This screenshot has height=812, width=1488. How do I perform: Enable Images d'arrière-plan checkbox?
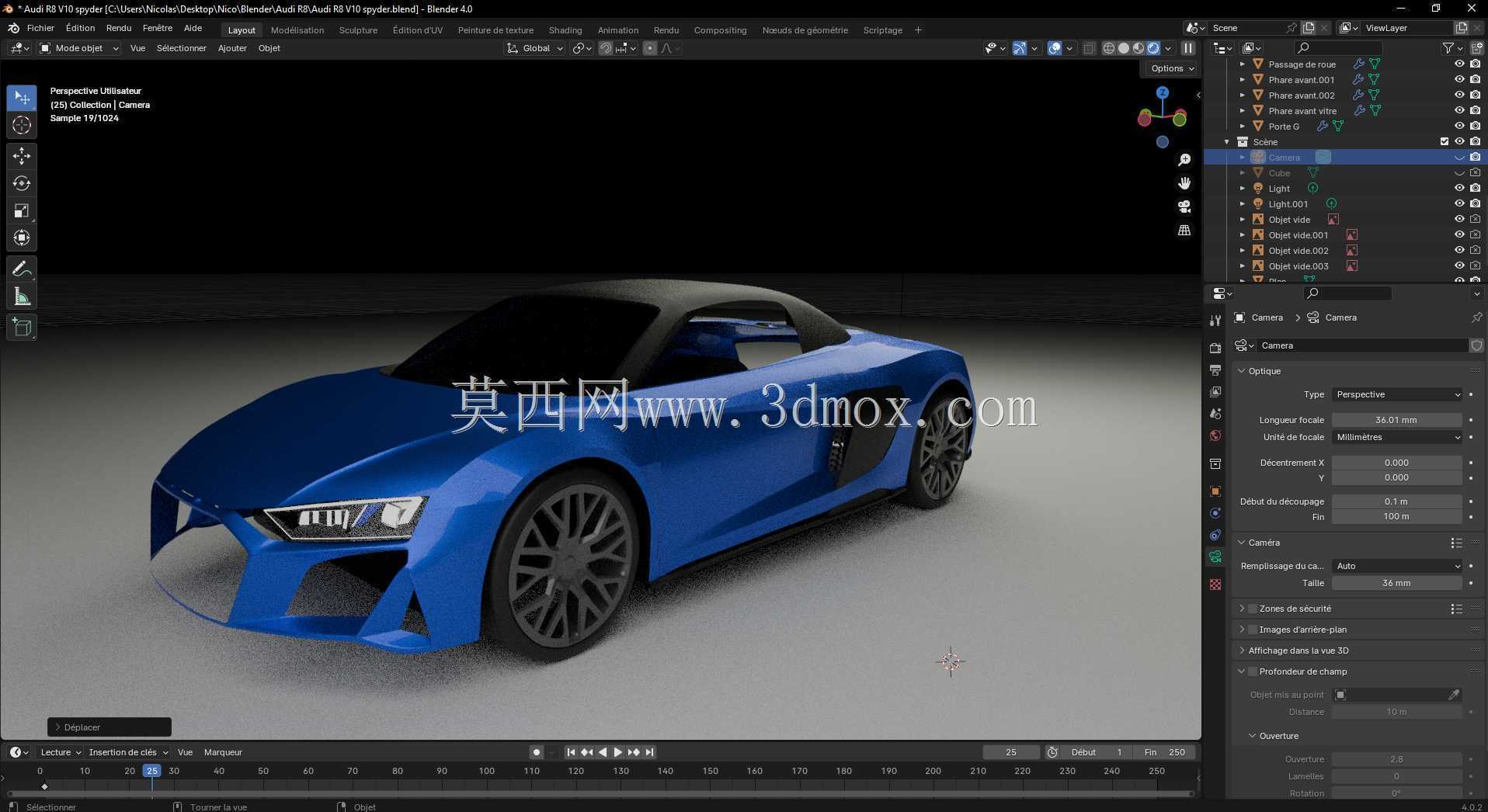pos(1253,630)
